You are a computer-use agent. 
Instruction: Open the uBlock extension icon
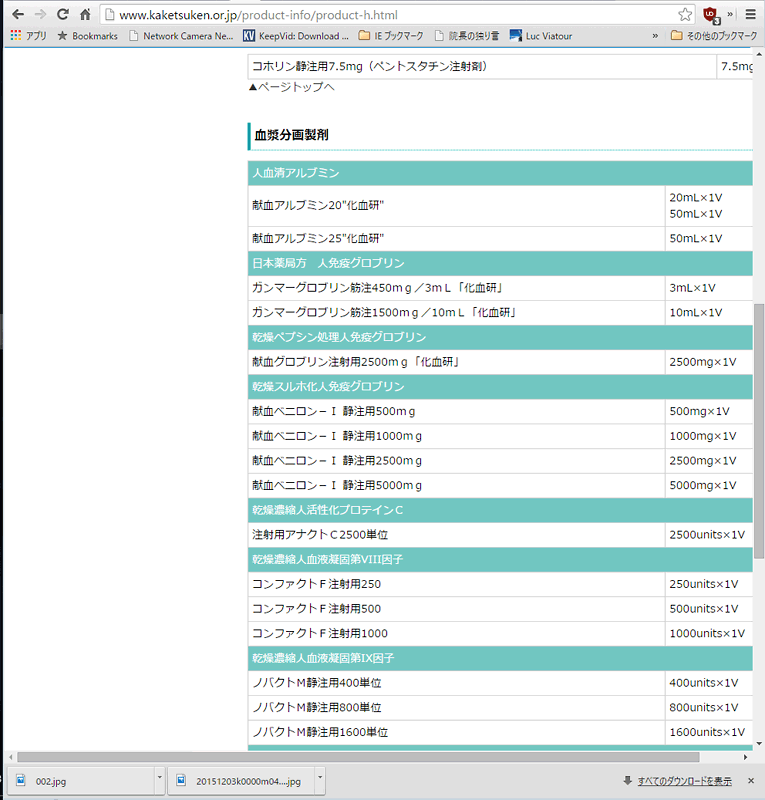click(711, 15)
